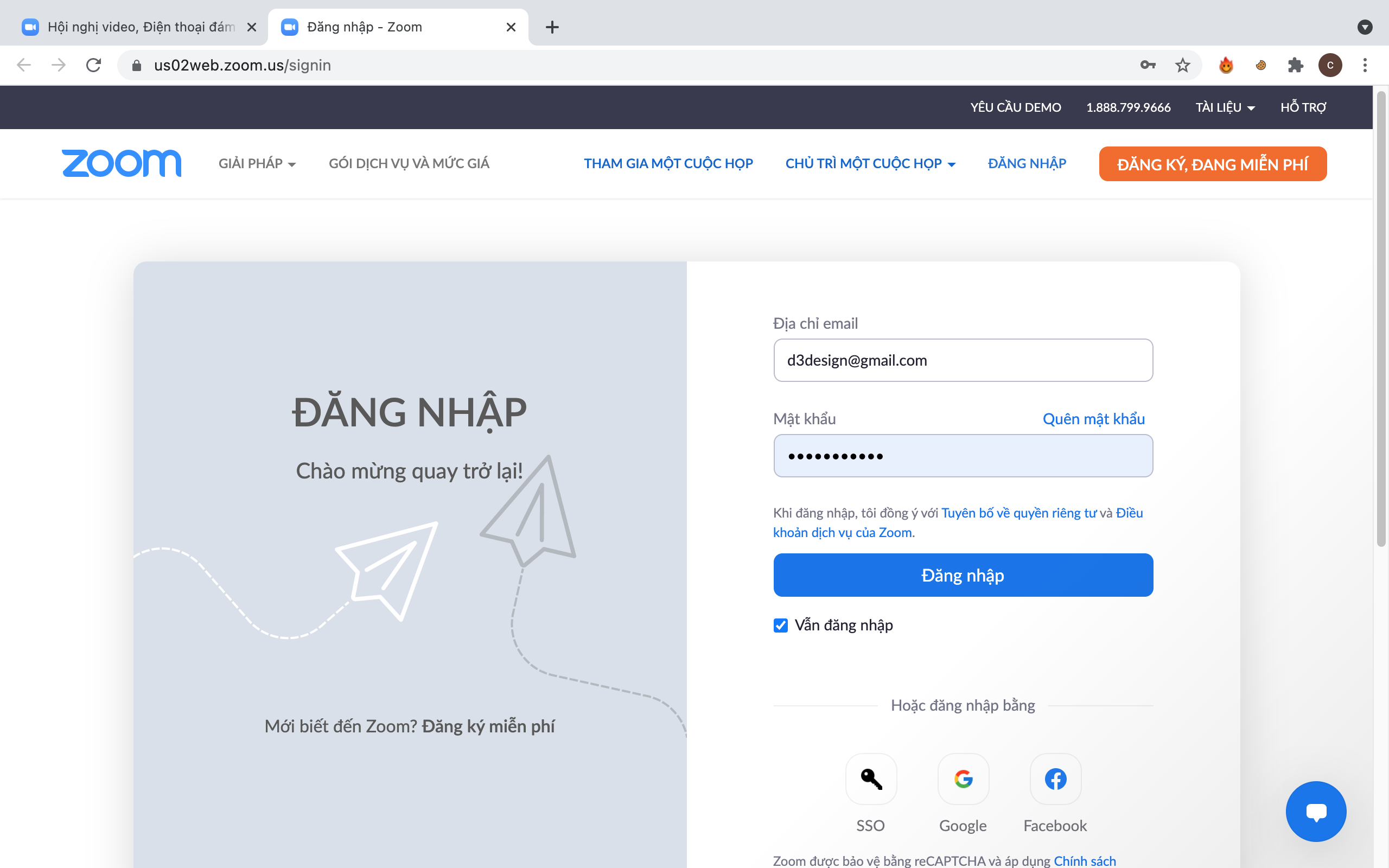
Task: Open the Chrome profile avatar C
Action: click(x=1330, y=65)
